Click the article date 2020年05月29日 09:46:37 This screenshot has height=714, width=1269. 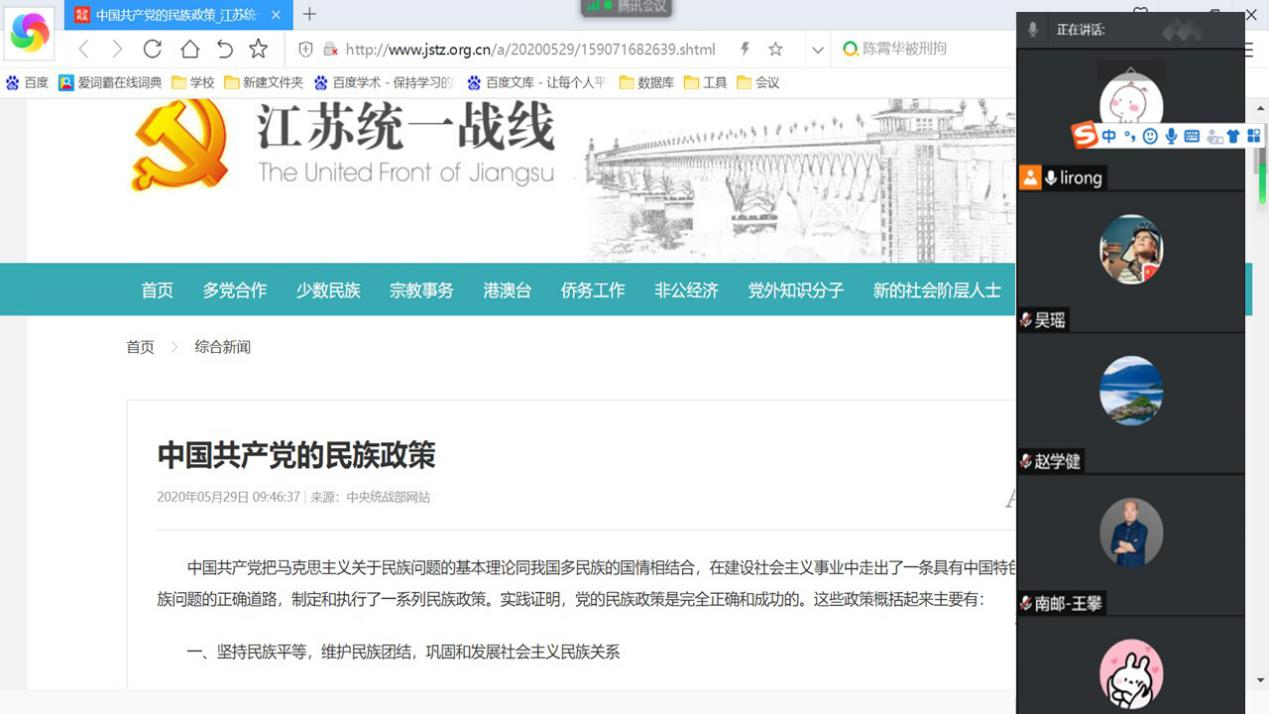(x=229, y=497)
